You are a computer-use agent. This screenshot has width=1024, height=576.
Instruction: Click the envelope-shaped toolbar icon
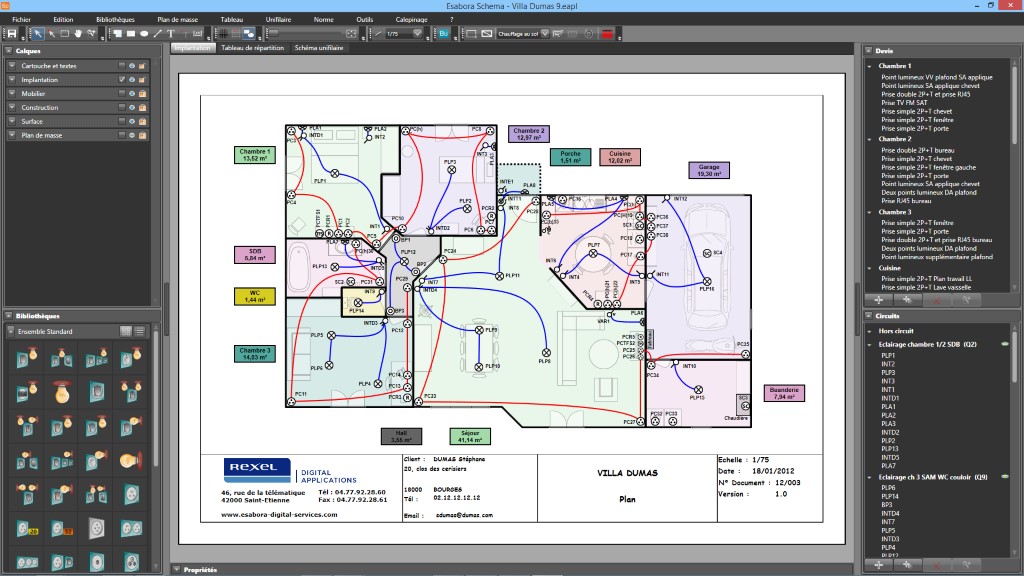487,33
